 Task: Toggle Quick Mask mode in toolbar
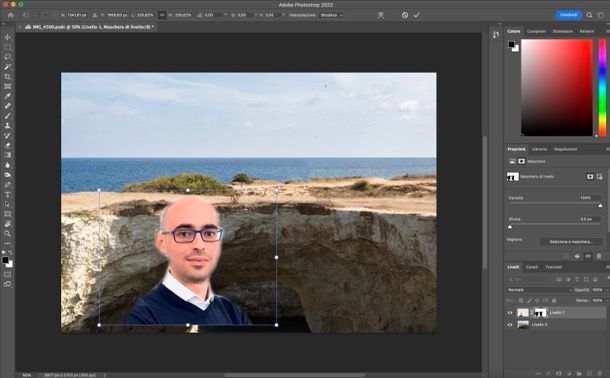coord(7,275)
